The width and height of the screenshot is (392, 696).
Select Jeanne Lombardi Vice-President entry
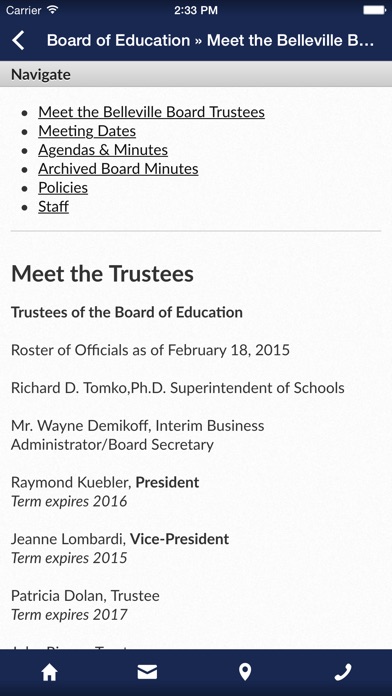click(x=120, y=548)
